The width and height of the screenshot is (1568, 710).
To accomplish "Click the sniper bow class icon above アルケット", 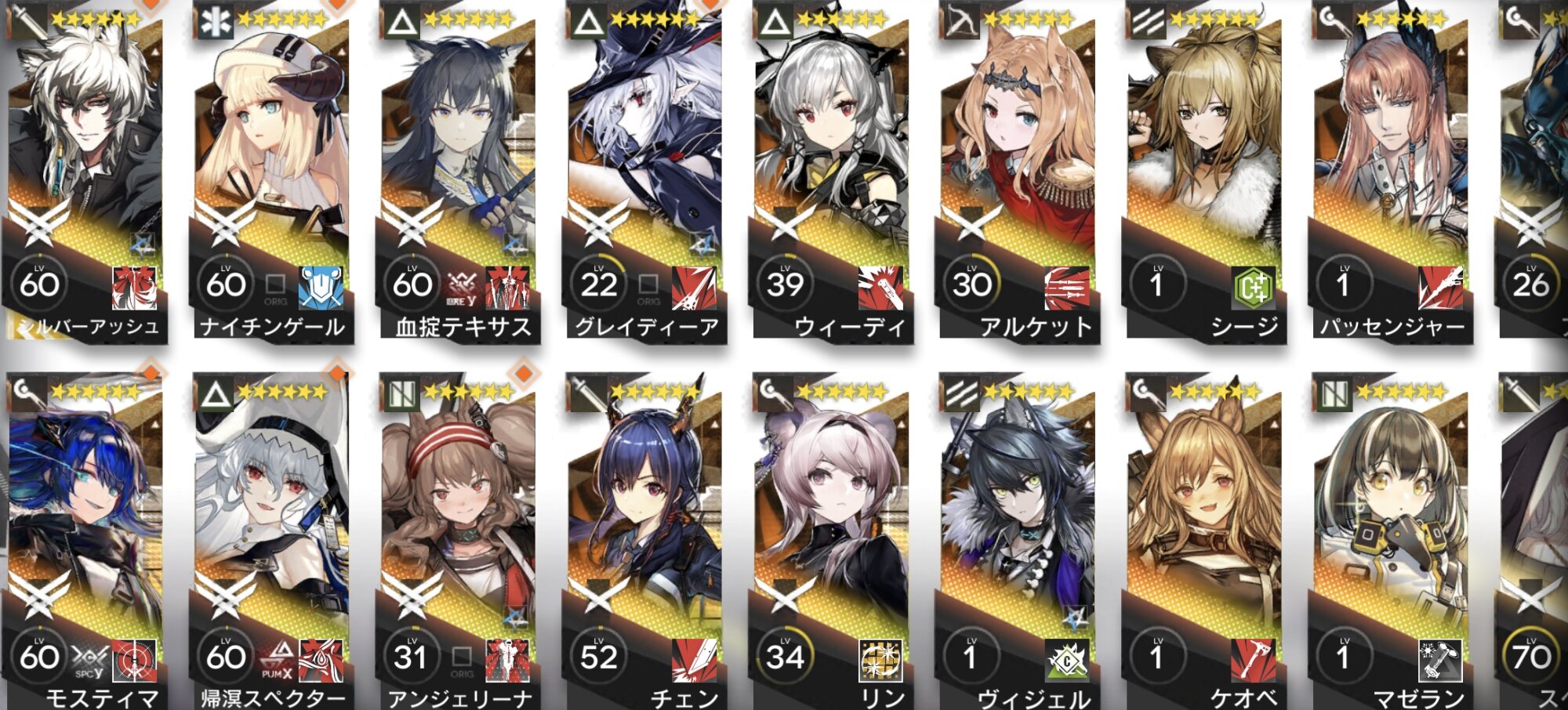I will pos(960,22).
